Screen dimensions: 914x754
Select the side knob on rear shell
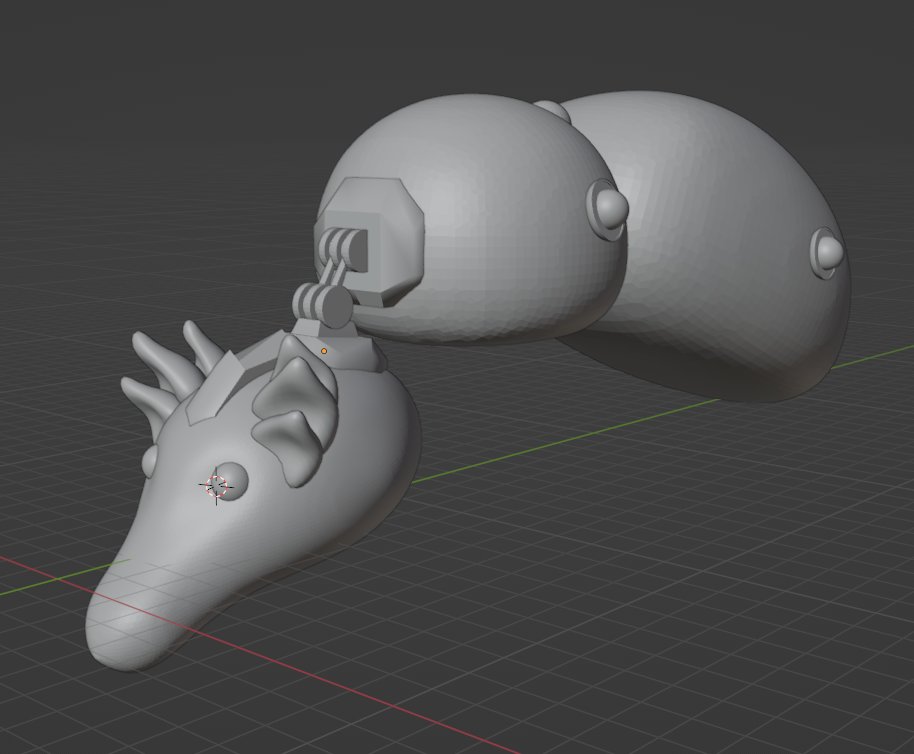828,253
